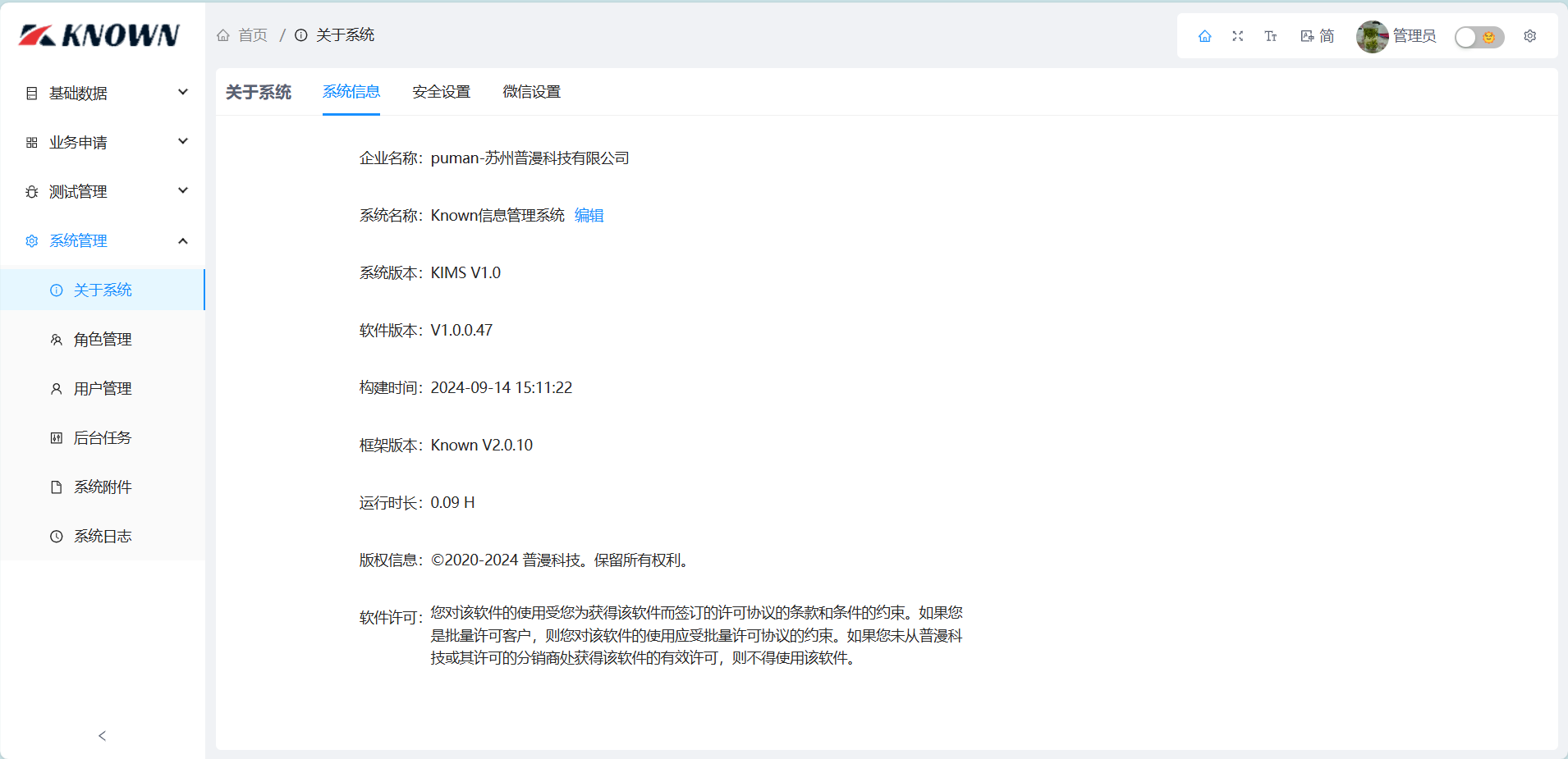Expand the 业务申请 menu
The image size is (1568, 759).
[x=103, y=142]
